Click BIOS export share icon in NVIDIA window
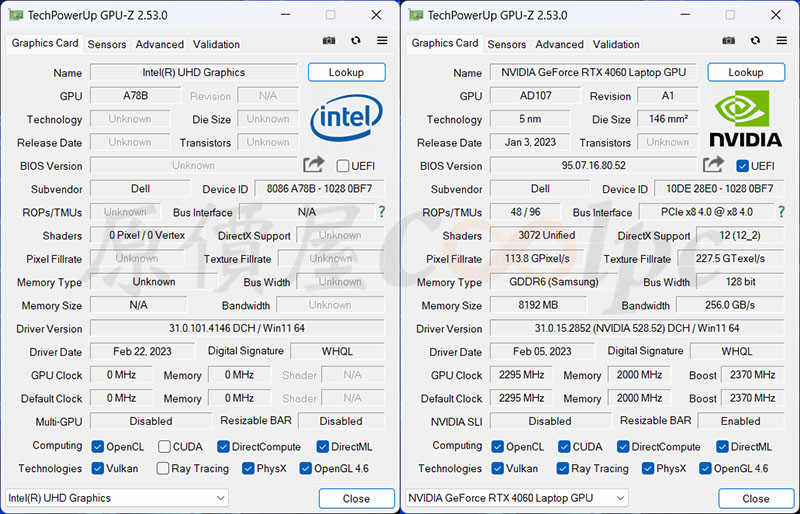The image size is (800, 514). point(713,164)
